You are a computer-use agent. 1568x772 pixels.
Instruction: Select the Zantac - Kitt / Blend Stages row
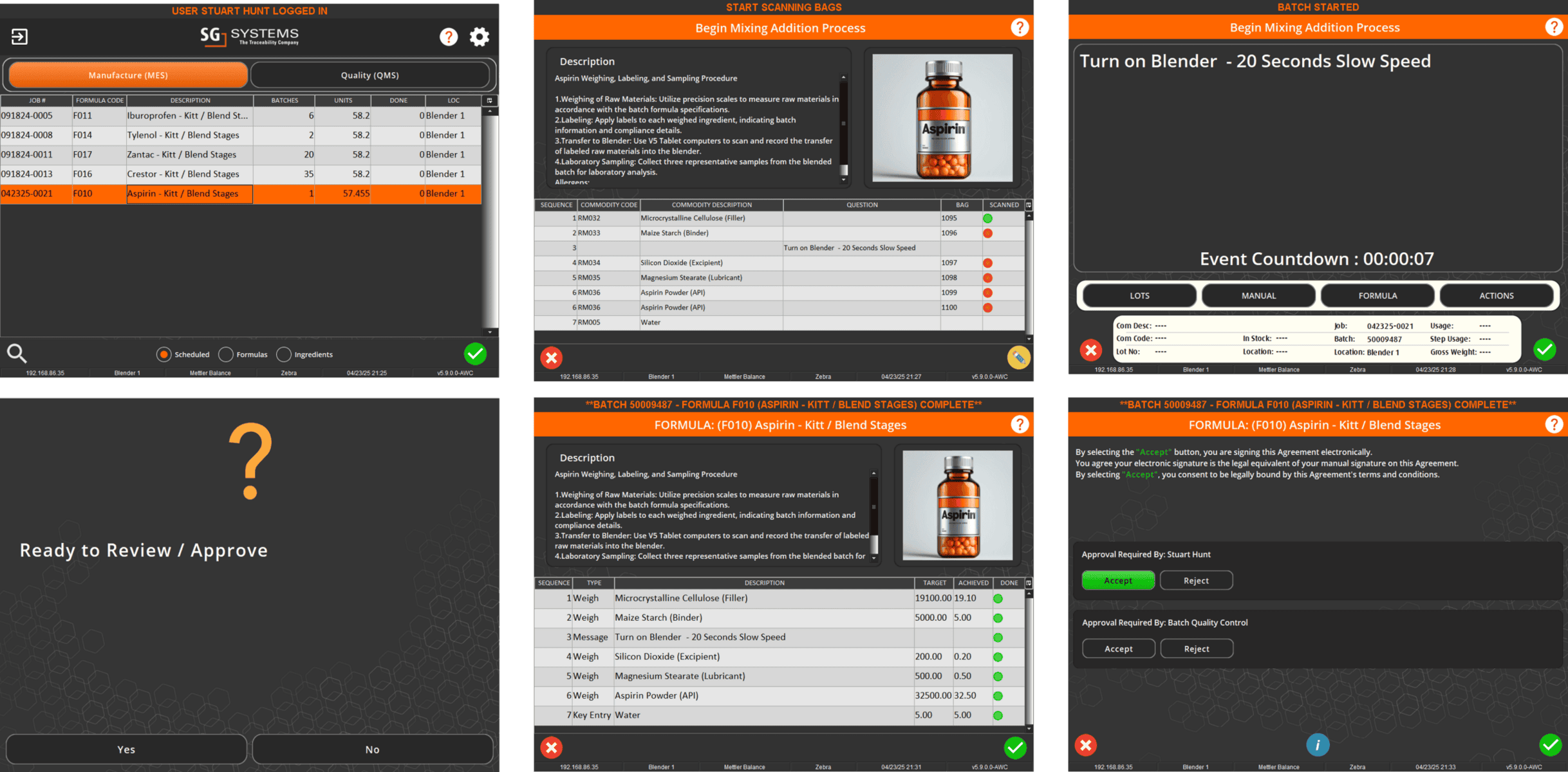pyautogui.click(x=241, y=154)
